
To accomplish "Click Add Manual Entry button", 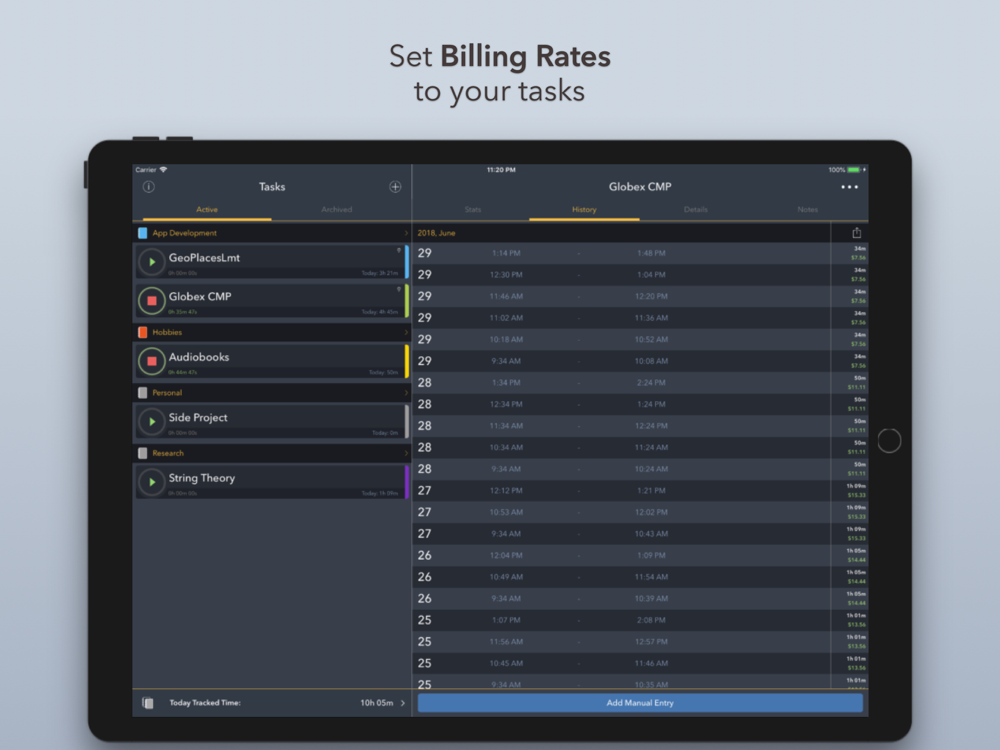I will click(x=640, y=703).
